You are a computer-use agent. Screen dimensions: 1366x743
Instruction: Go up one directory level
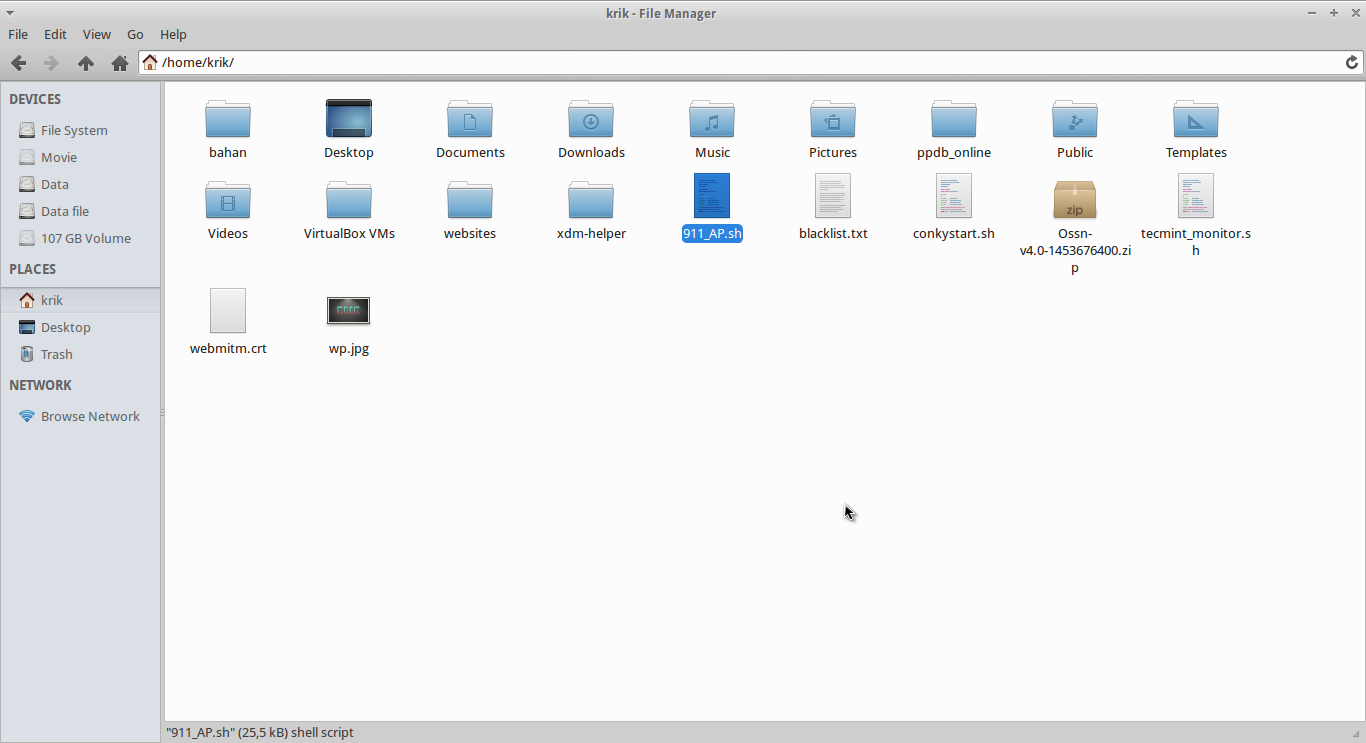pyautogui.click(x=86, y=62)
